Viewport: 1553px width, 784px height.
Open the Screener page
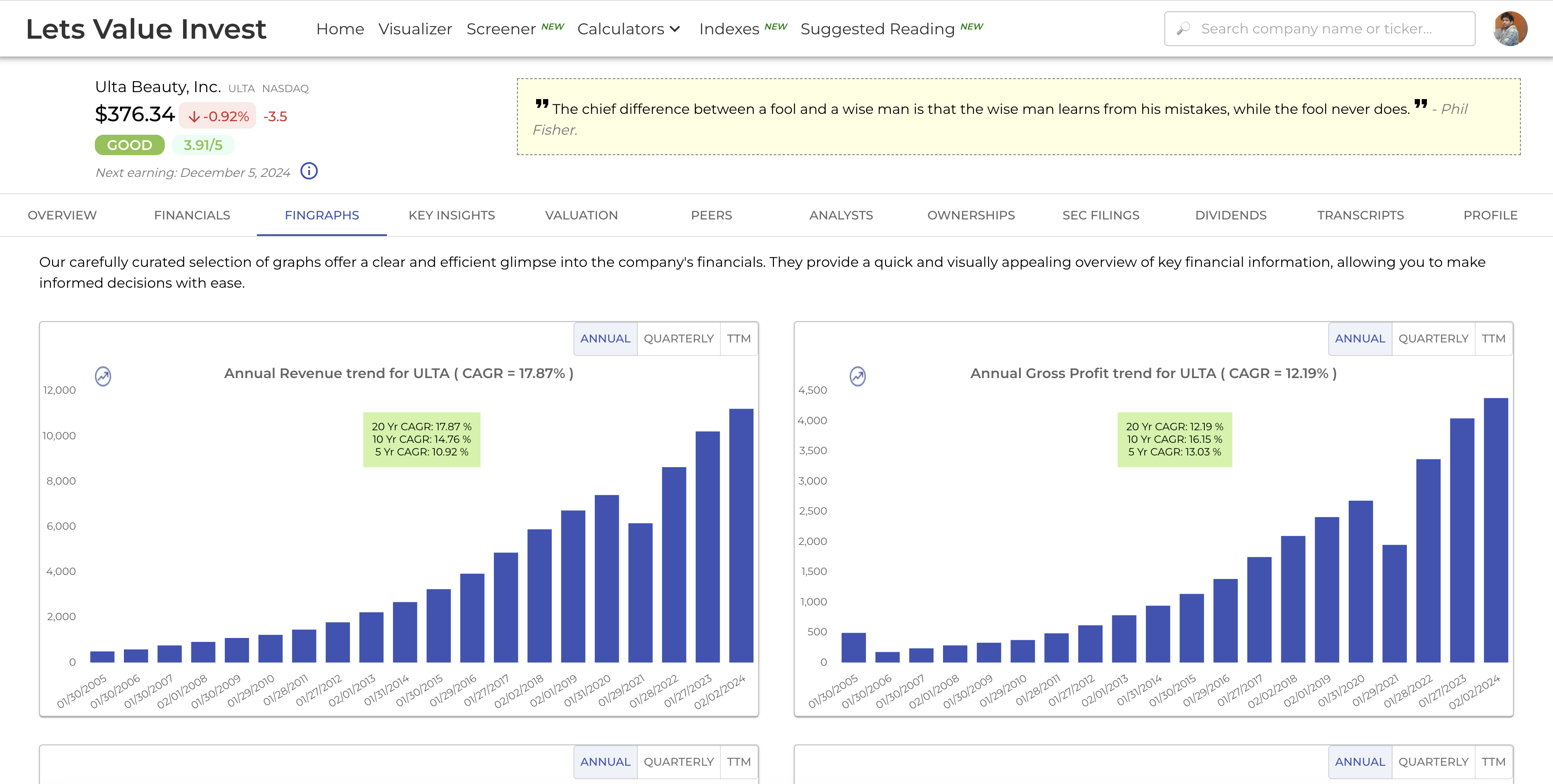point(501,29)
